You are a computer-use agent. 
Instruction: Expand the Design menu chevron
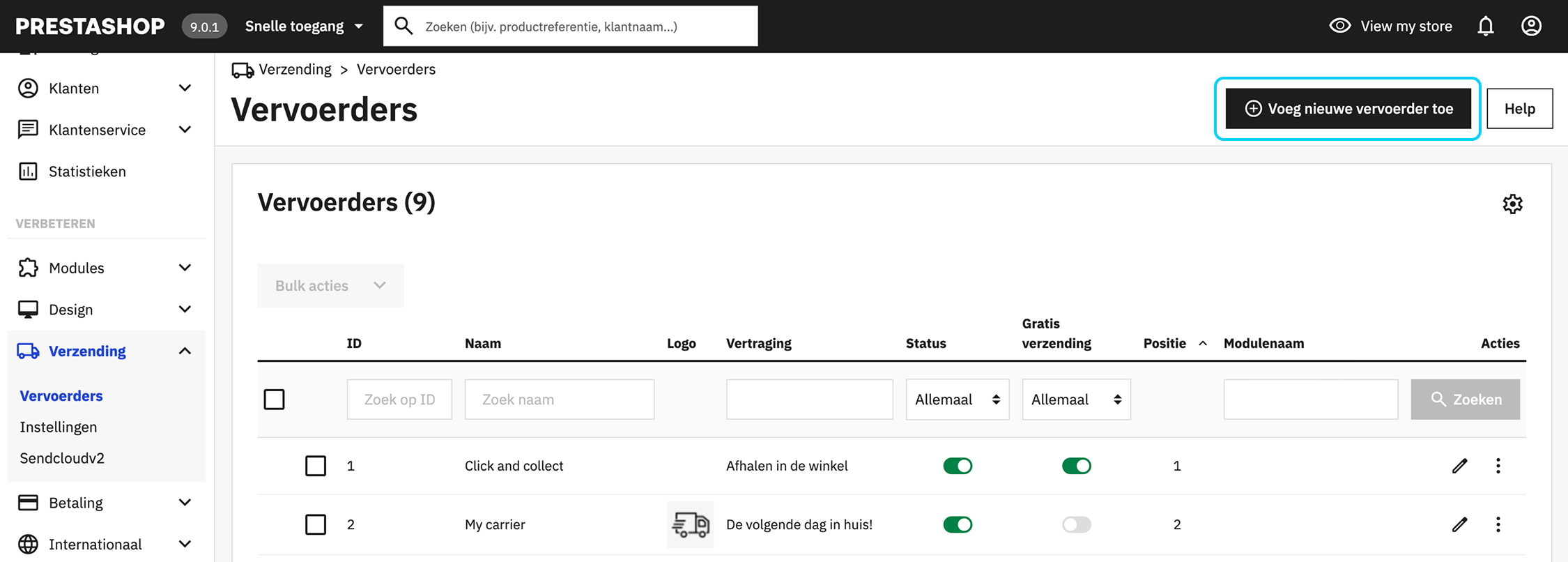point(185,309)
